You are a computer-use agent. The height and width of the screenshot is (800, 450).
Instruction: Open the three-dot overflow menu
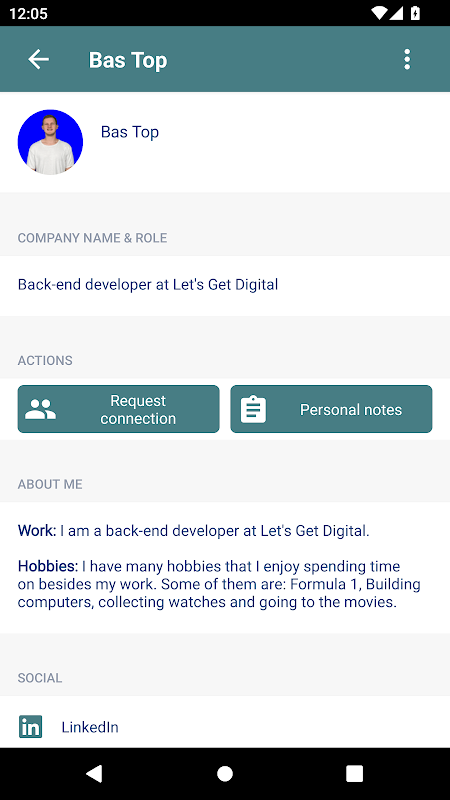407,60
